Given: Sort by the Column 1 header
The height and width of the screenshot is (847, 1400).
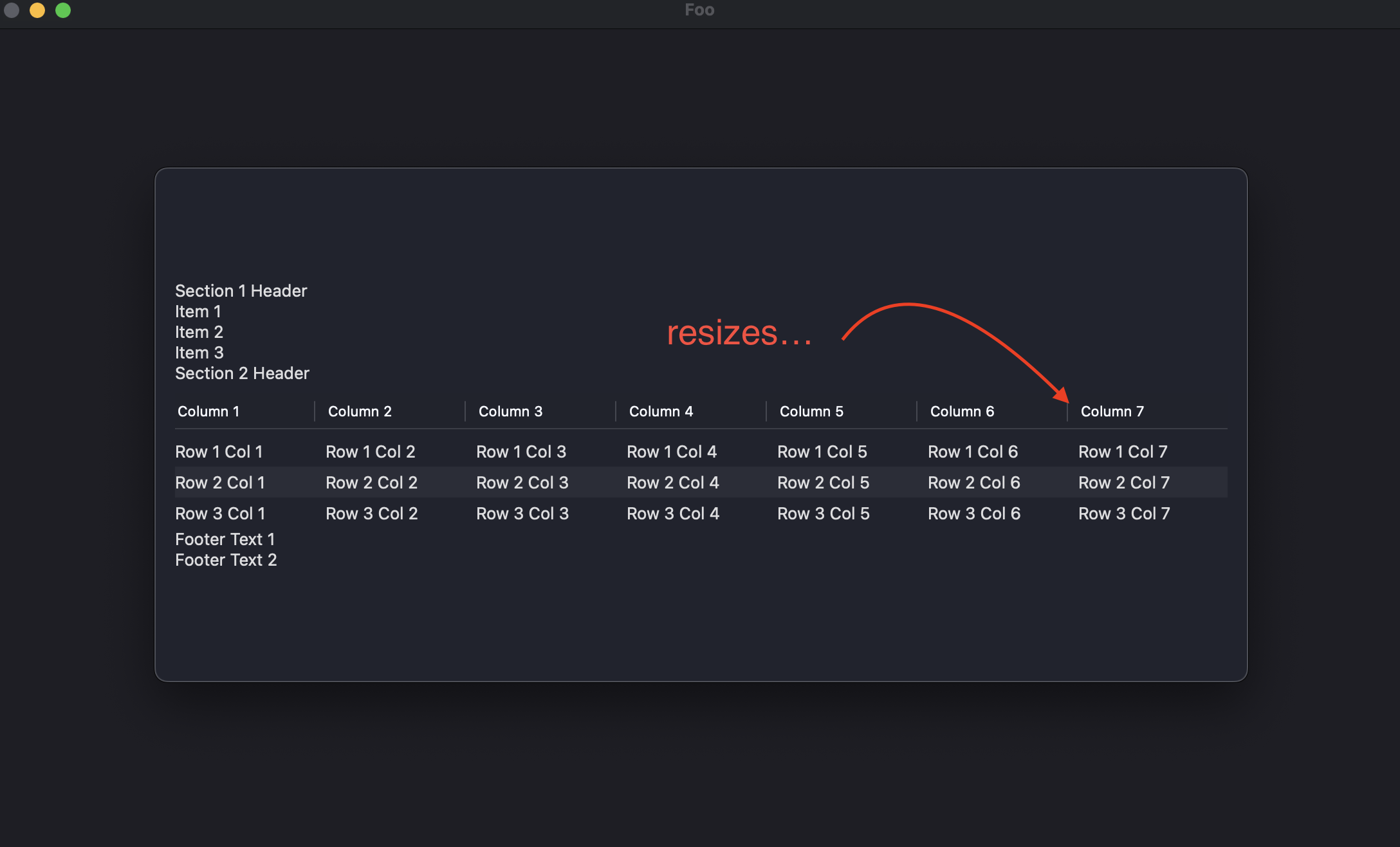Looking at the screenshot, I should (x=208, y=411).
